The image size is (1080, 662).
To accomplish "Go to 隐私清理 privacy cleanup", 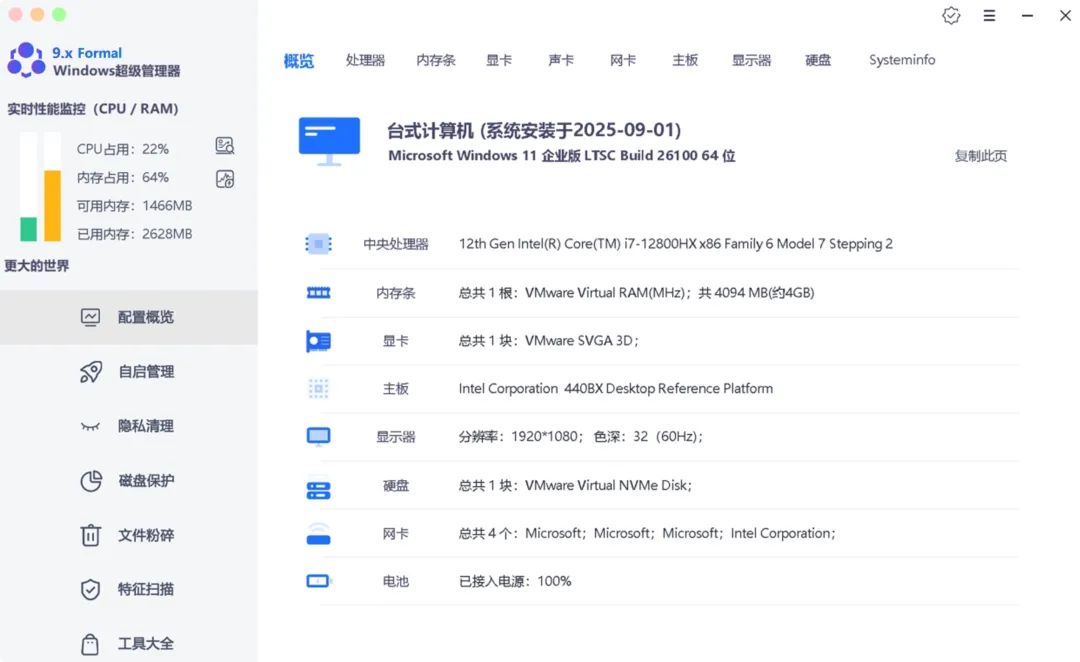I will tap(129, 426).
